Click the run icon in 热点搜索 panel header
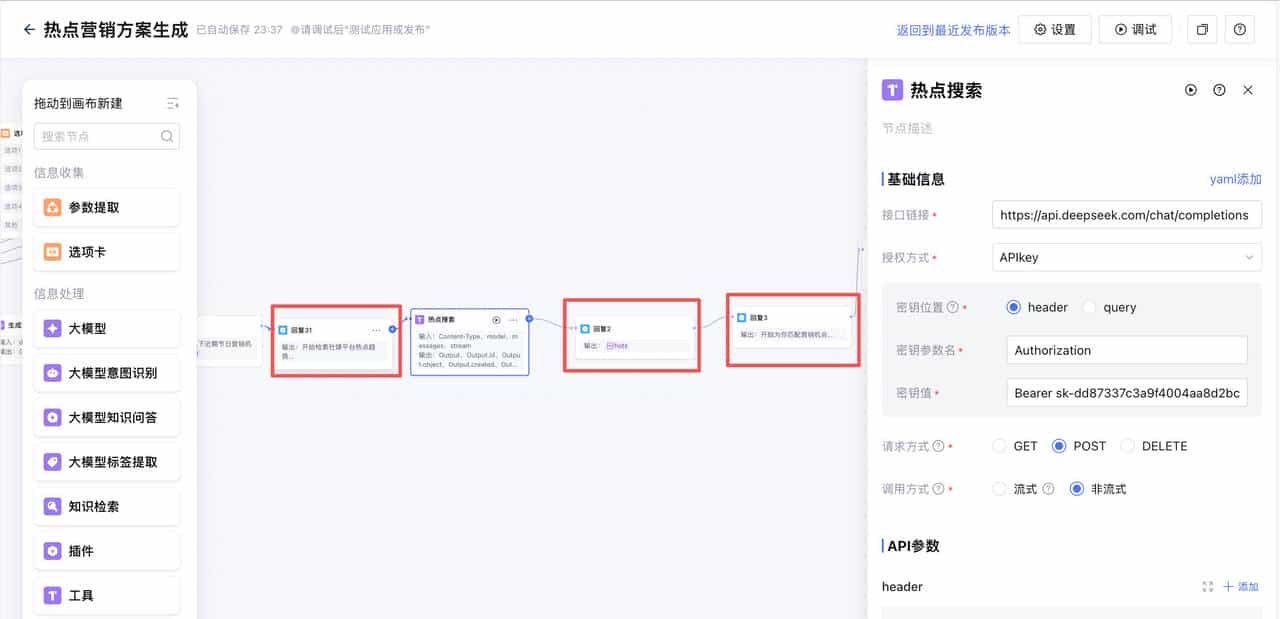 click(x=1190, y=90)
